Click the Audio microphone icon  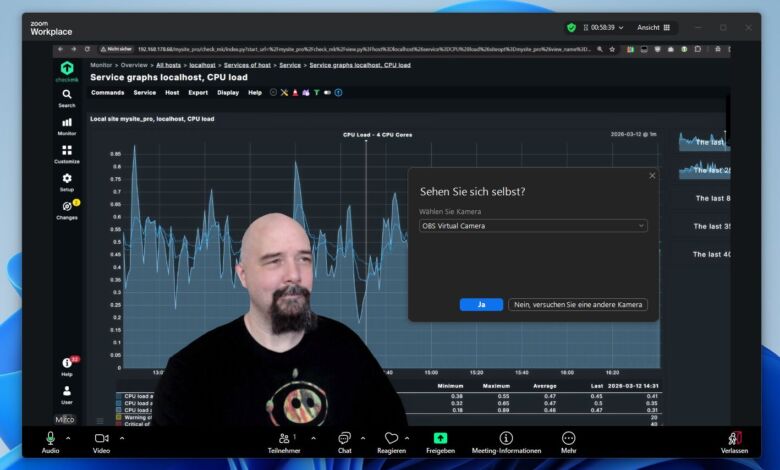(x=50, y=438)
